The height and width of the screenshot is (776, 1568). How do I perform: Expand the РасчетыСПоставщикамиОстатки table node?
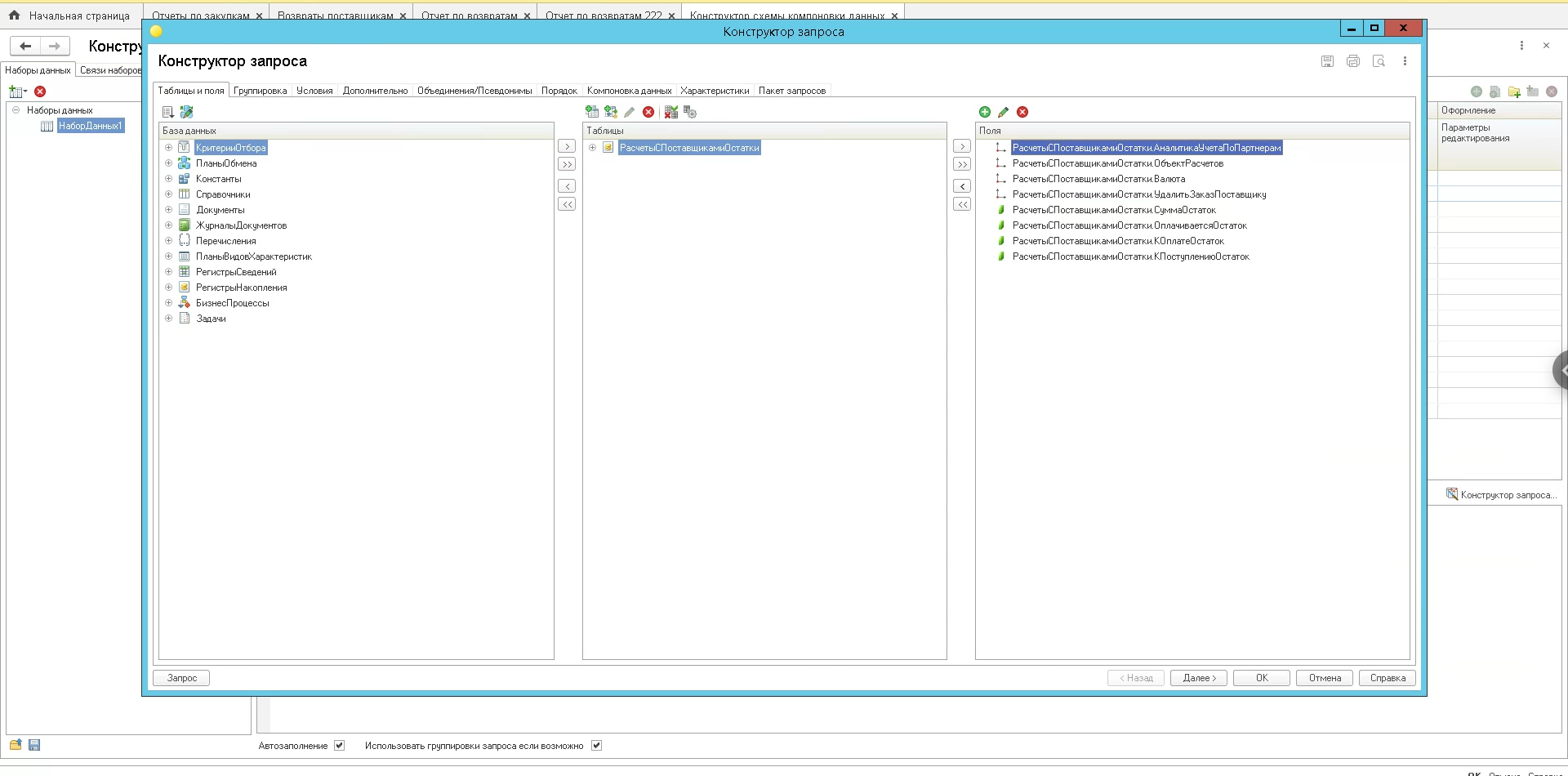click(592, 148)
